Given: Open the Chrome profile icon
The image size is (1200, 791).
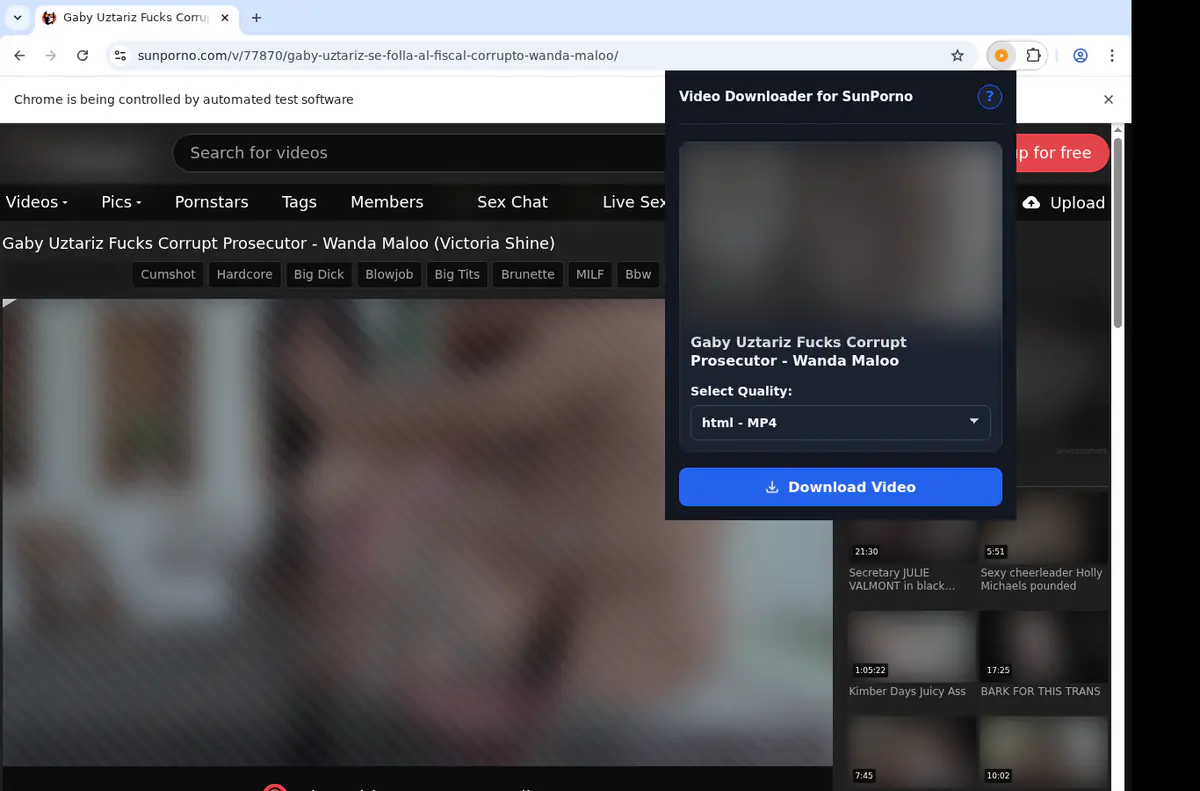Looking at the screenshot, I should 1080,56.
